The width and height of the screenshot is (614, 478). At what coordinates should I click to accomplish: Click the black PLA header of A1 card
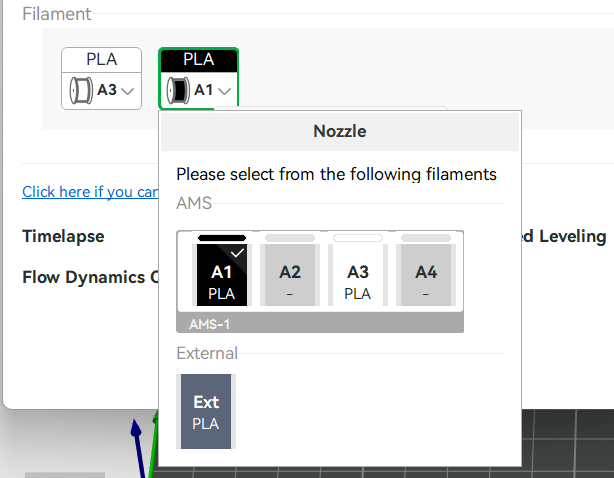(x=198, y=59)
